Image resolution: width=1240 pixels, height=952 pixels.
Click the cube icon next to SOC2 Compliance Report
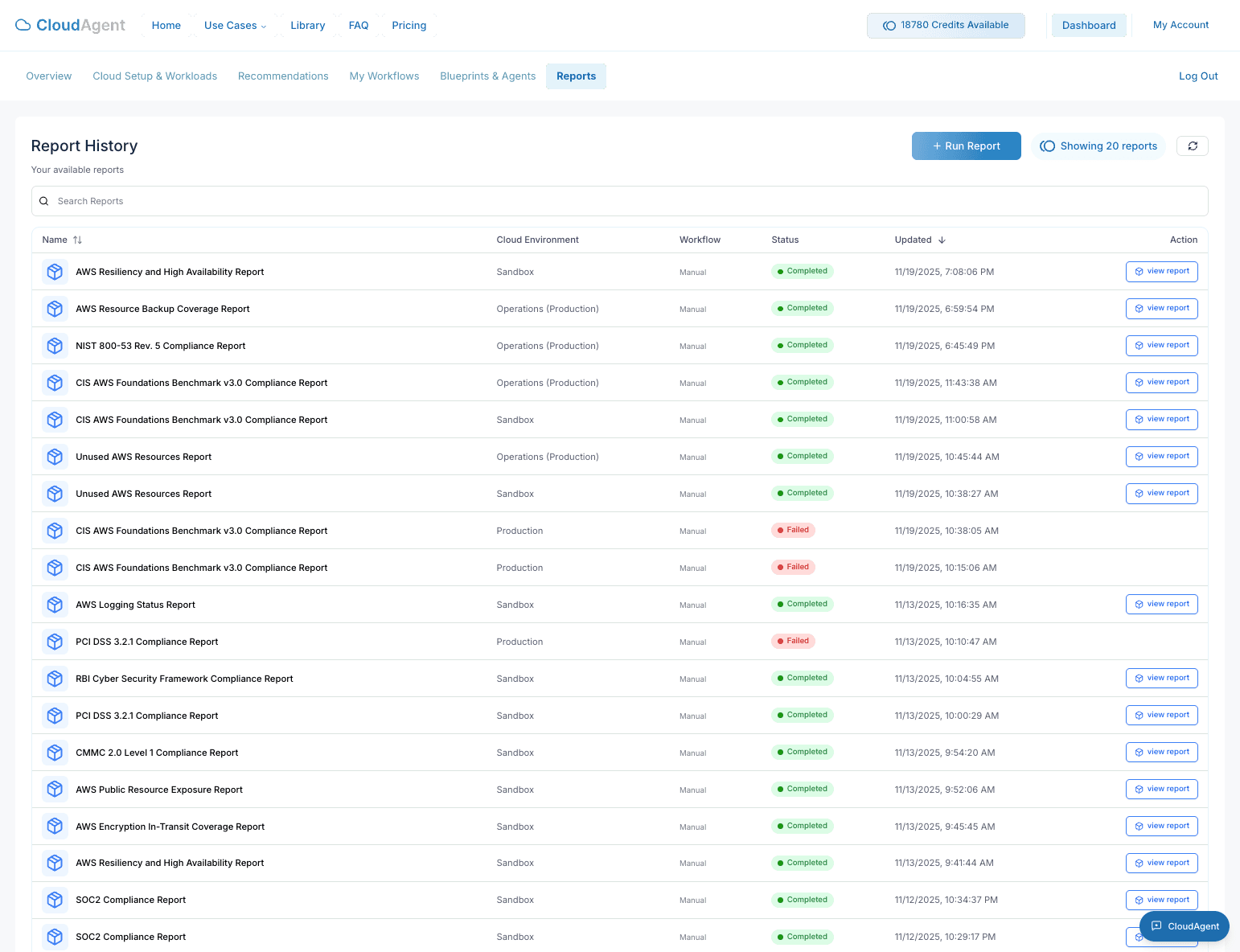[x=55, y=900]
